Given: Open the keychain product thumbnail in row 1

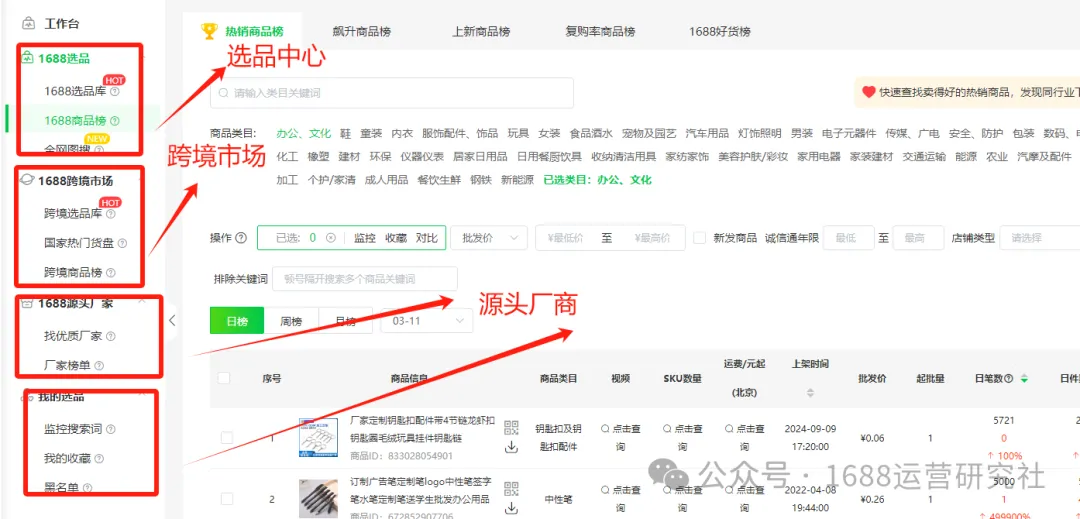Looking at the screenshot, I should 319,437.
